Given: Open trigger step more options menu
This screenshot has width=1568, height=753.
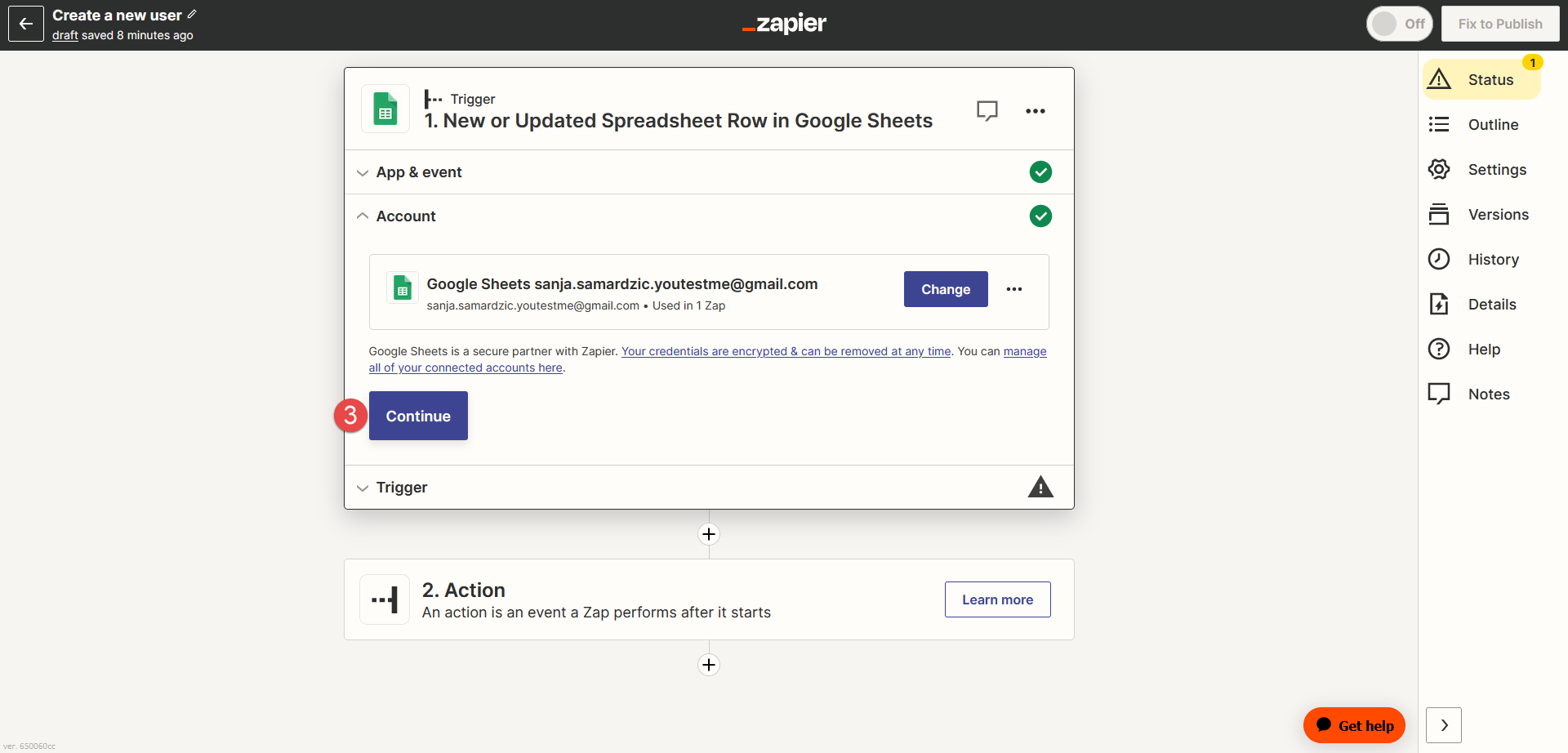Looking at the screenshot, I should tap(1036, 111).
